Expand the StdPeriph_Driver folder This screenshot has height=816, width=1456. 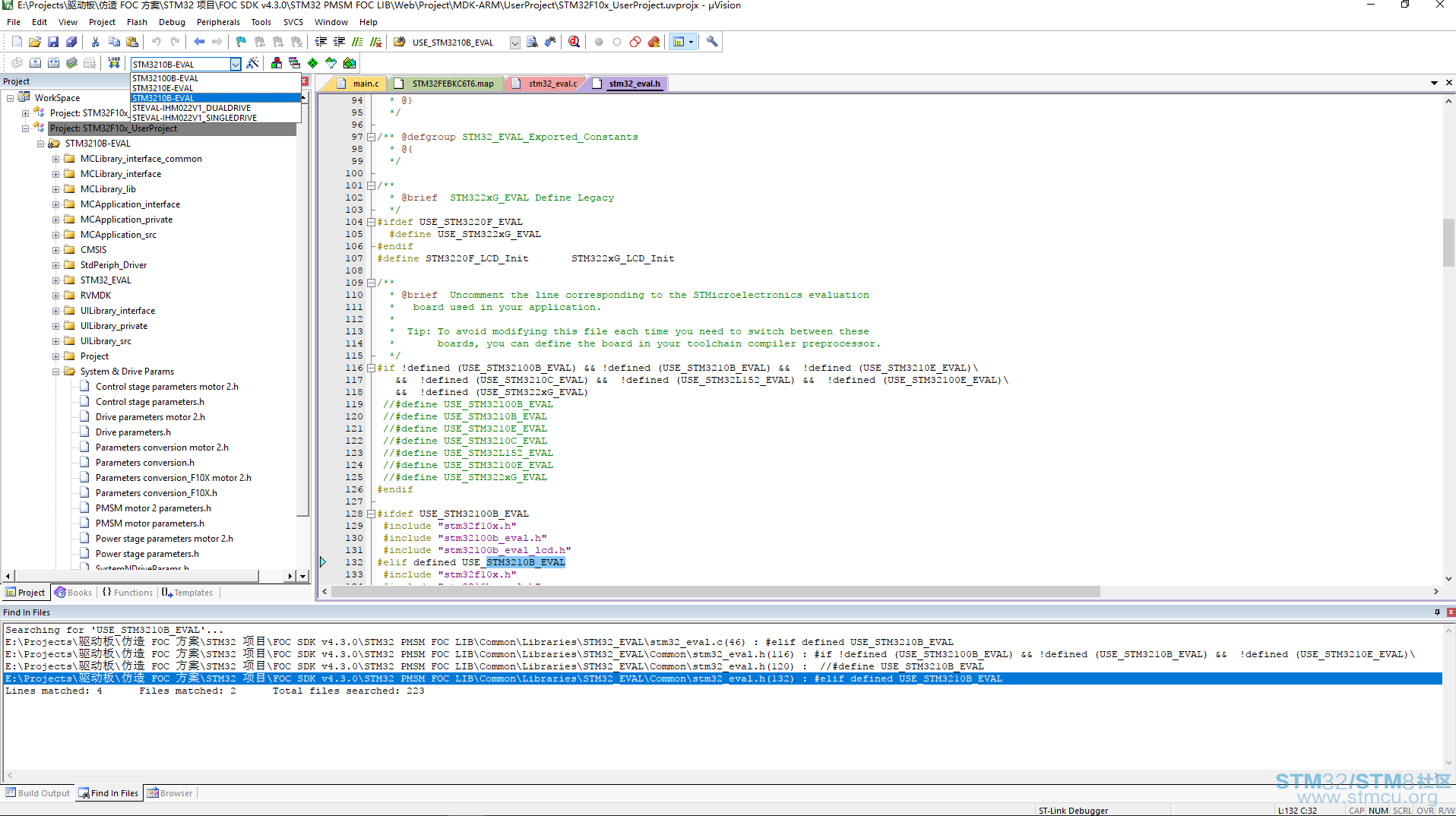[55, 265]
